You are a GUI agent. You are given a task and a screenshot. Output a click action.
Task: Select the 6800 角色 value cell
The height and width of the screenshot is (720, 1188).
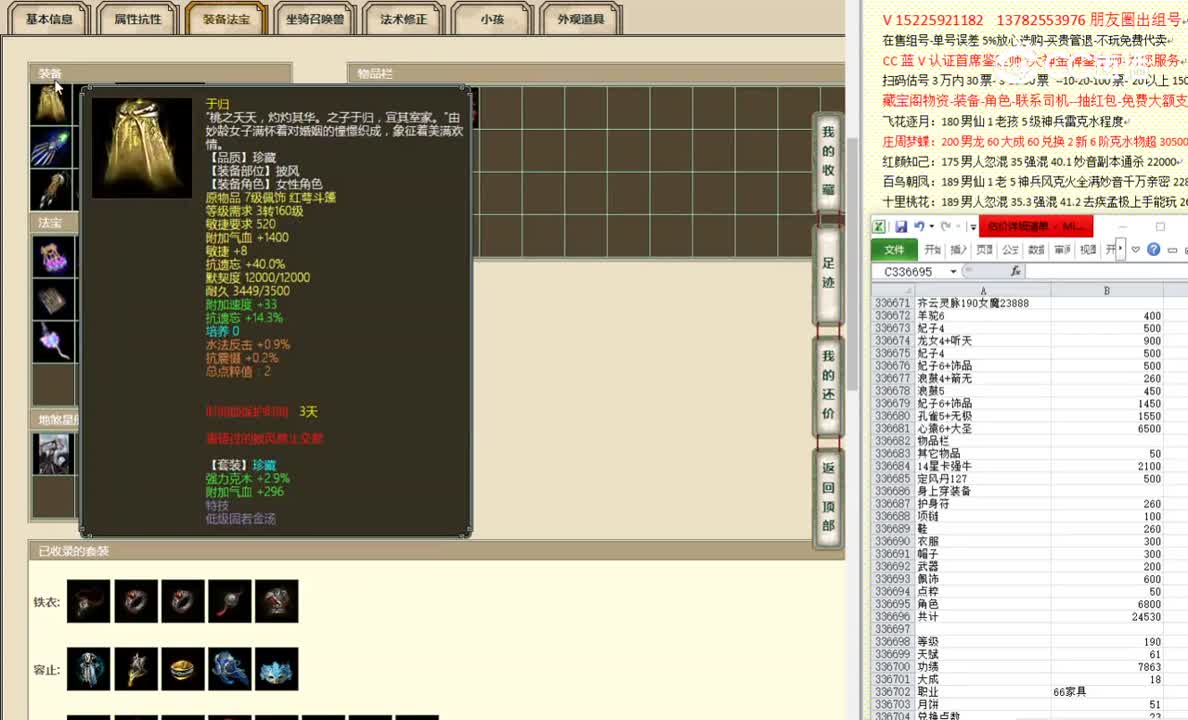1107,605
